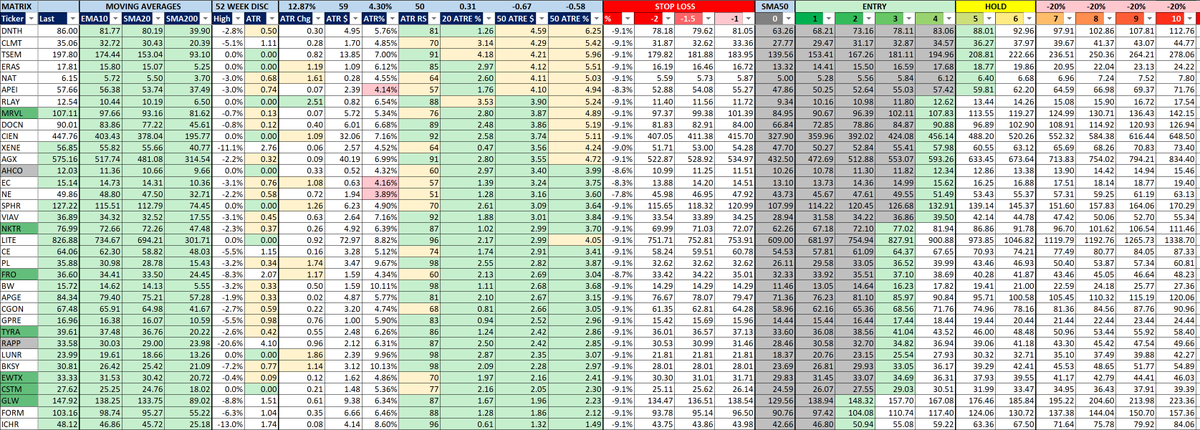
Task: Select the green FRO ticker cell
Action: tap(20, 273)
